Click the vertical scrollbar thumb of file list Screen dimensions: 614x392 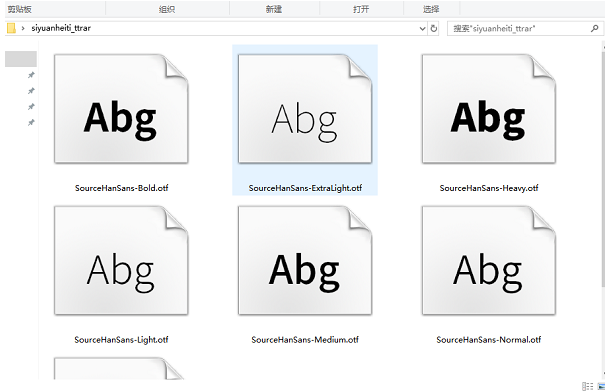[x=603, y=171]
